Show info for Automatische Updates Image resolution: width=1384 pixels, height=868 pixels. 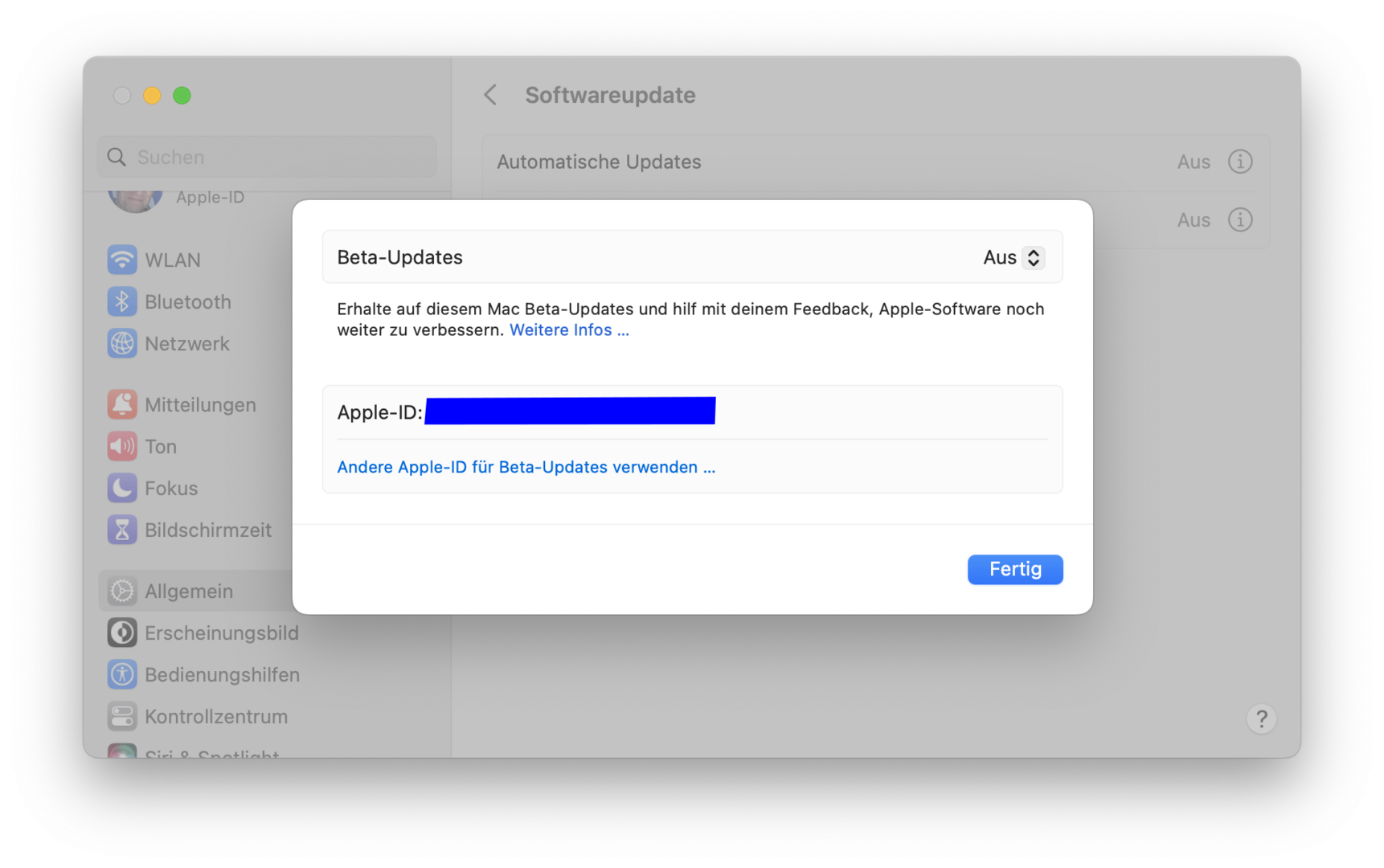[1240, 162]
